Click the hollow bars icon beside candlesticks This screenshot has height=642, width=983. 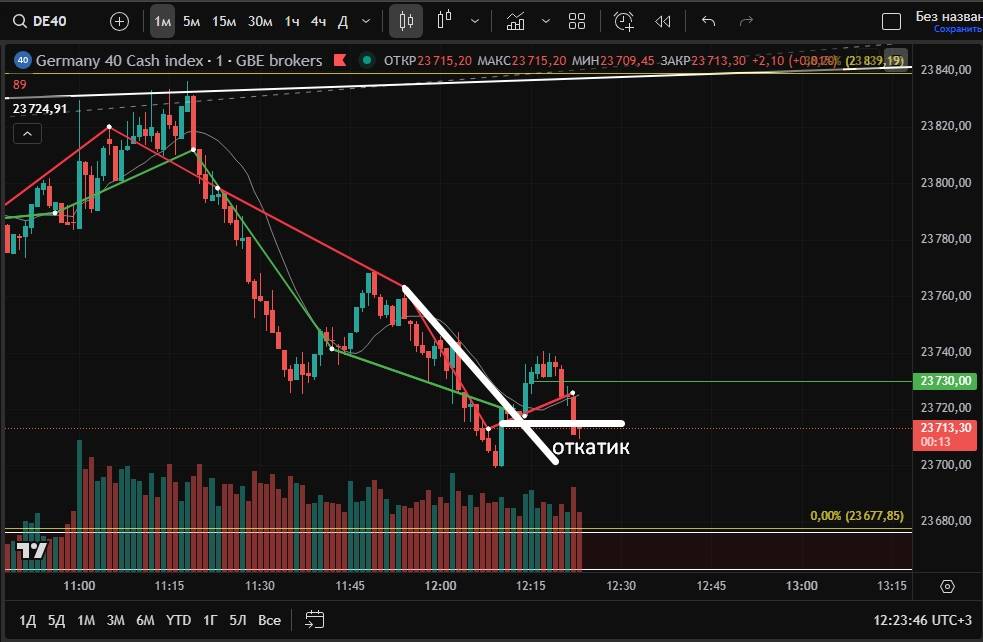pyautogui.click(x=445, y=21)
